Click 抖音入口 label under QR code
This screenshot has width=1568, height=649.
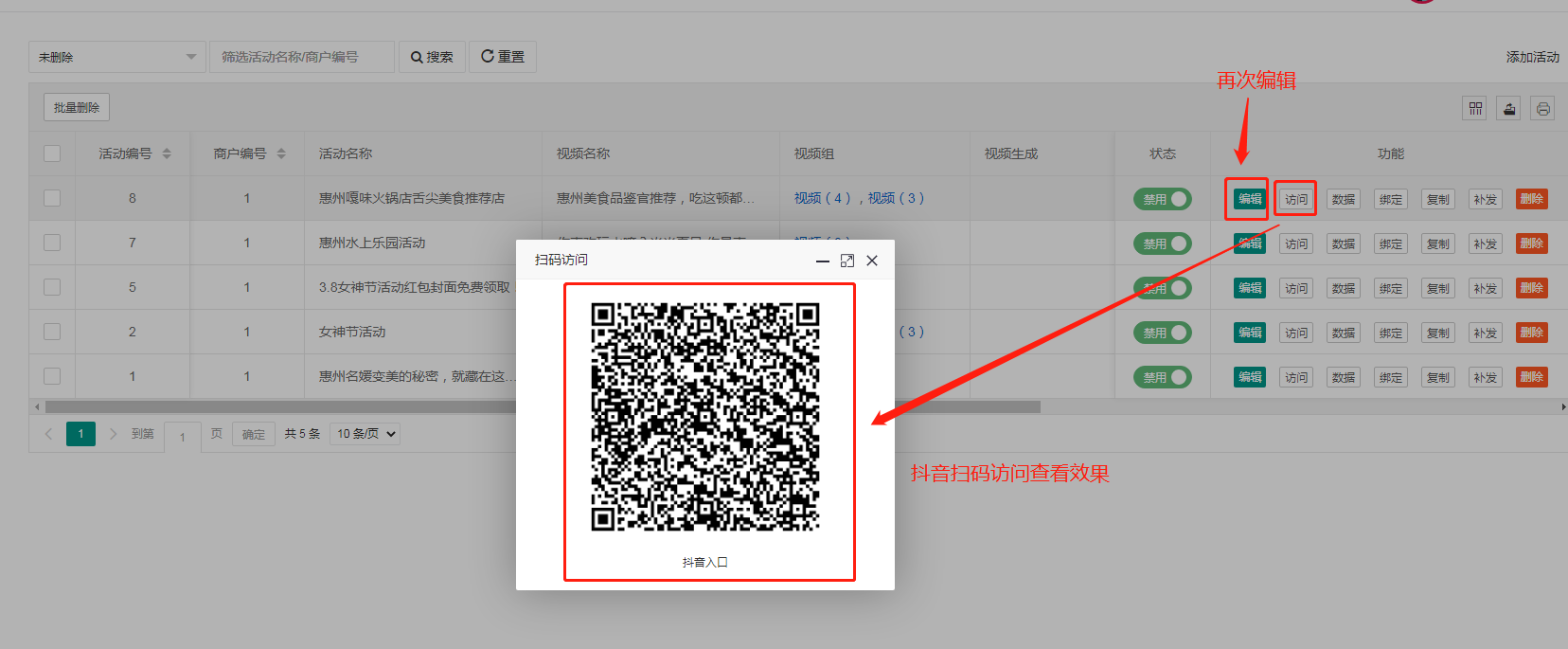pyautogui.click(x=705, y=562)
